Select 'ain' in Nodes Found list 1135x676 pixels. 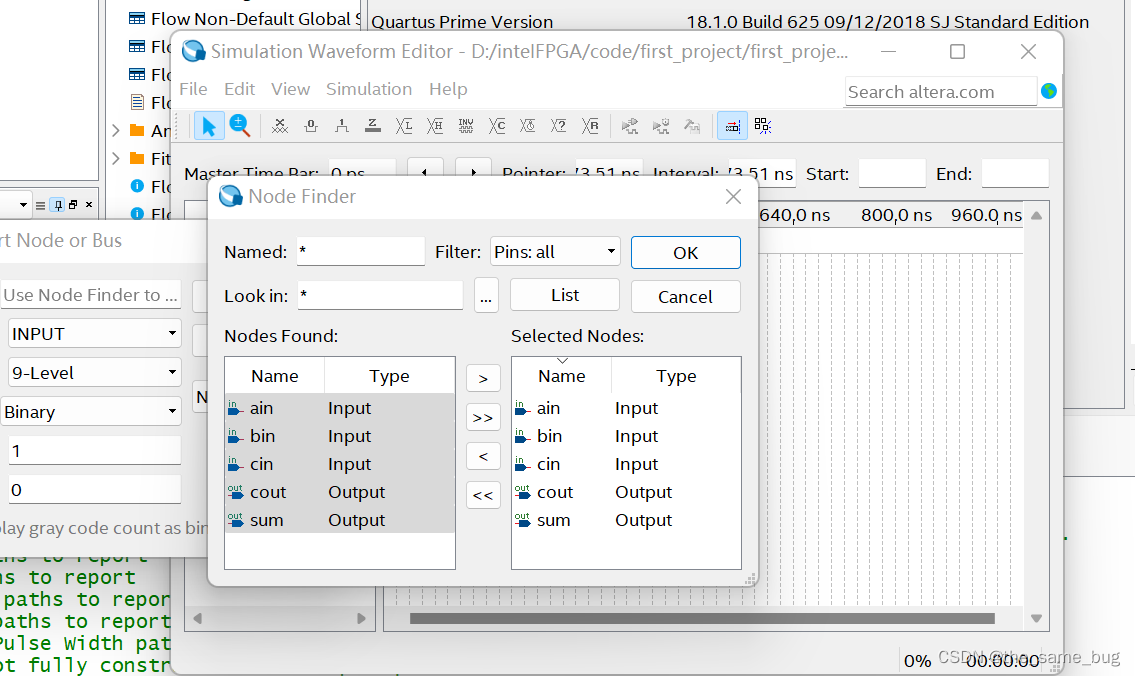tap(339, 408)
